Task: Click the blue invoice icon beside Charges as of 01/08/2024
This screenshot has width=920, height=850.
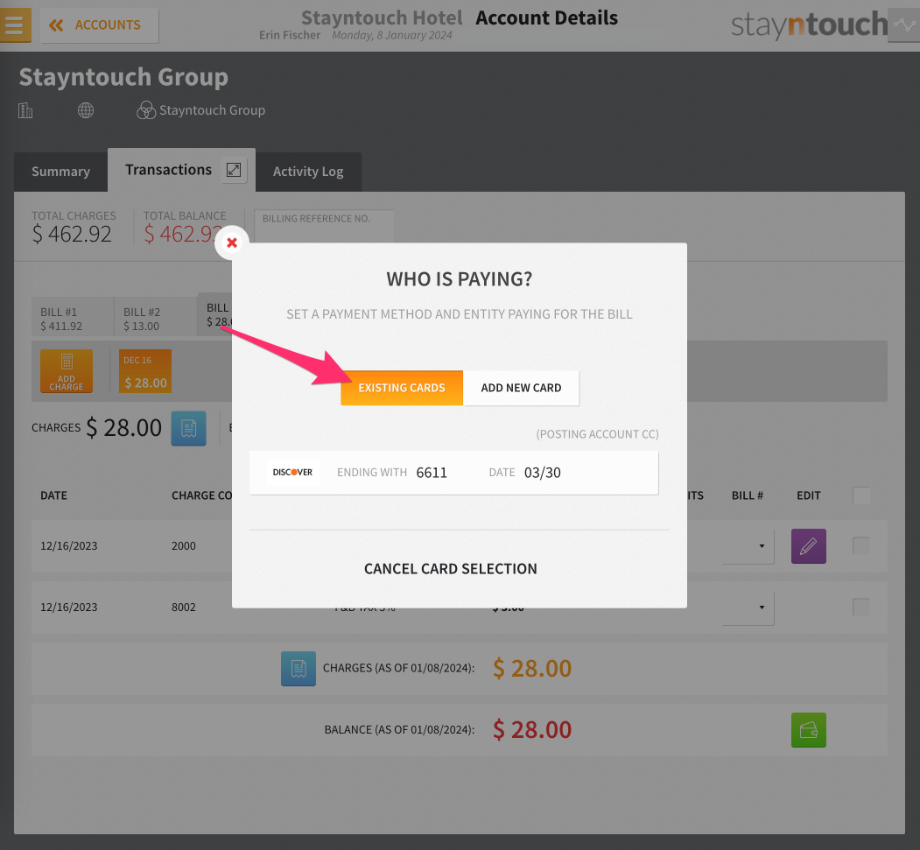Action: pyautogui.click(x=298, y=668)
